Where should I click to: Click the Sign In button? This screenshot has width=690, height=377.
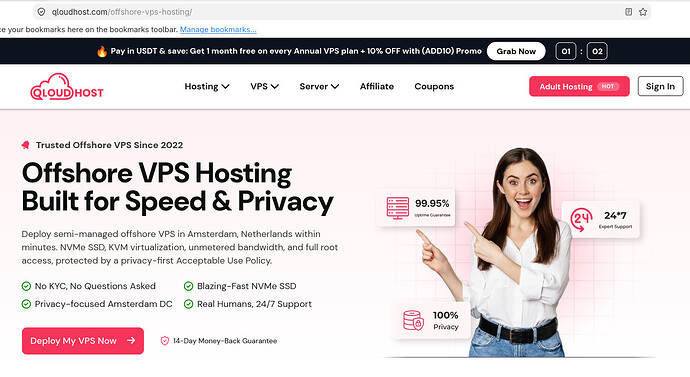tap(661, 86)
